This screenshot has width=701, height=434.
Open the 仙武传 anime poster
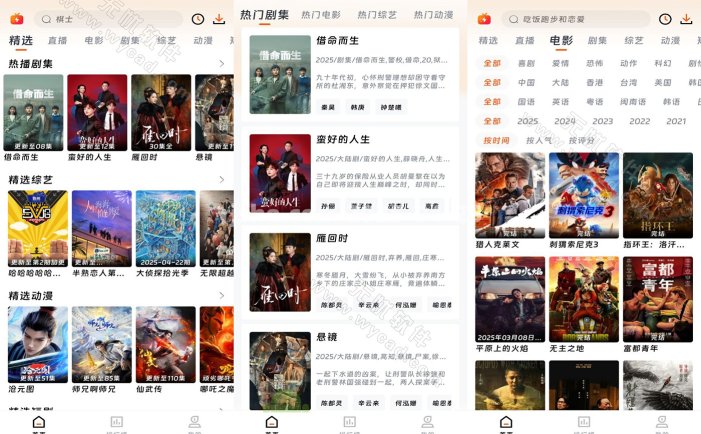click(x=166, y=344)
